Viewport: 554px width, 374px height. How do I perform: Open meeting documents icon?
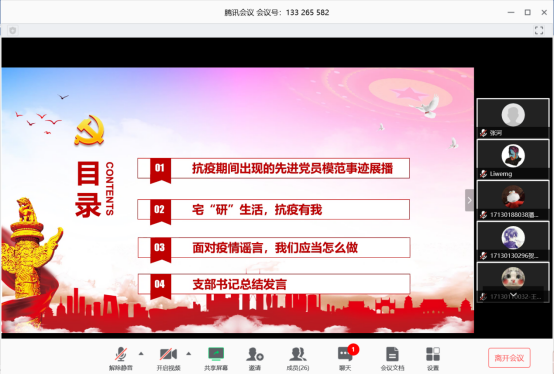pos(392,354)
